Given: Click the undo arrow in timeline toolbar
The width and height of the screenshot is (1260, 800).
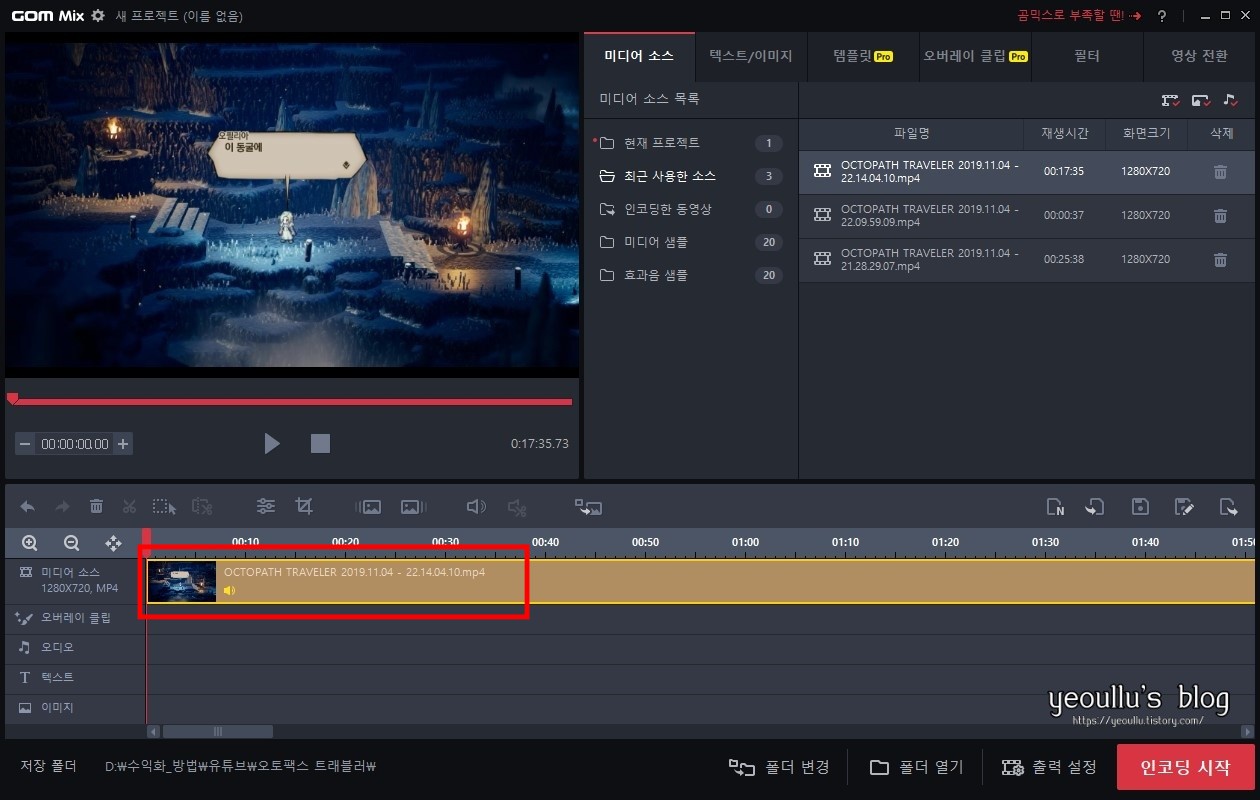Looking at the screenshot, I should 28,507.
